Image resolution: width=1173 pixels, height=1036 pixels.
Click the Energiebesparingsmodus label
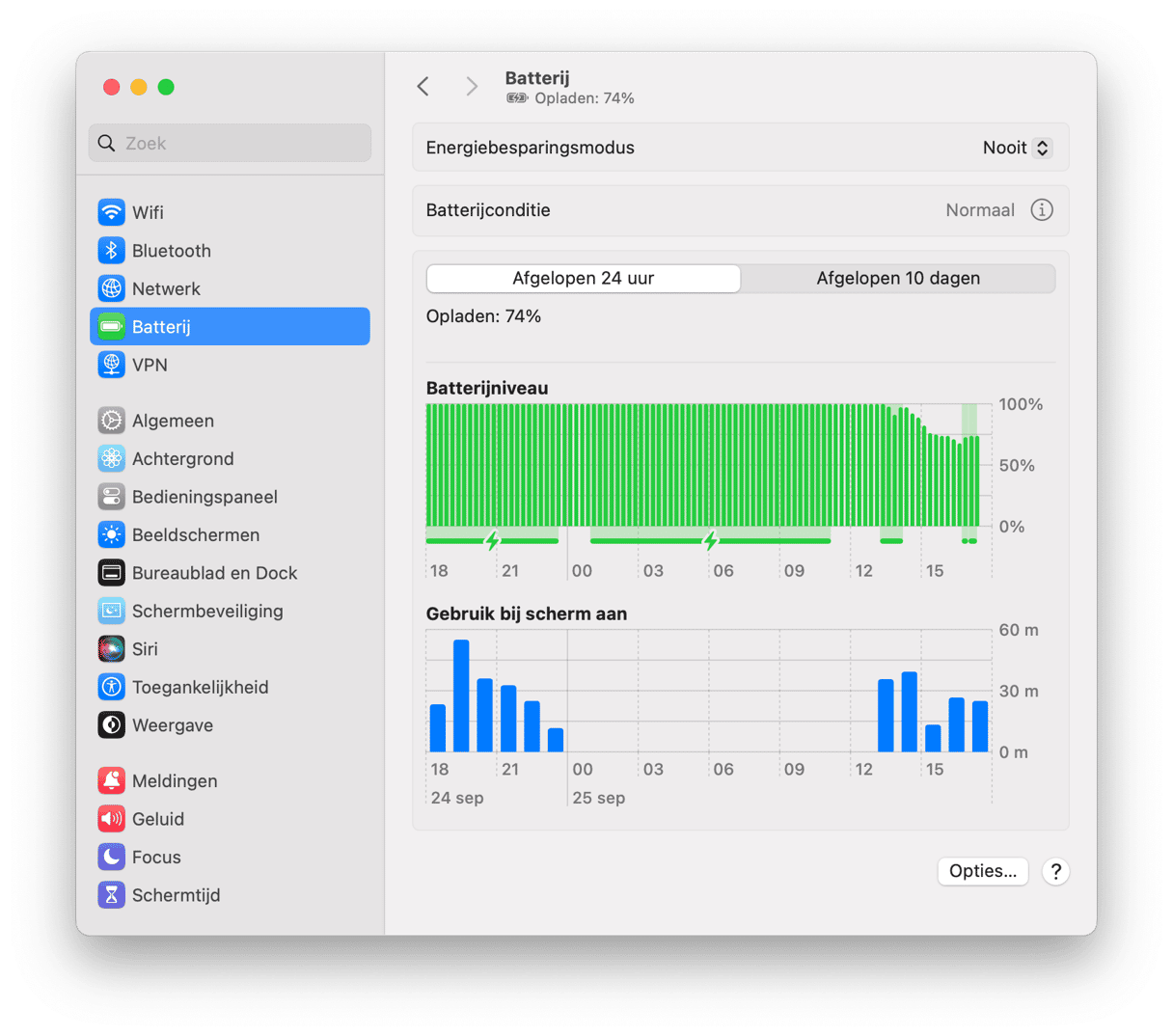(531, 148)
